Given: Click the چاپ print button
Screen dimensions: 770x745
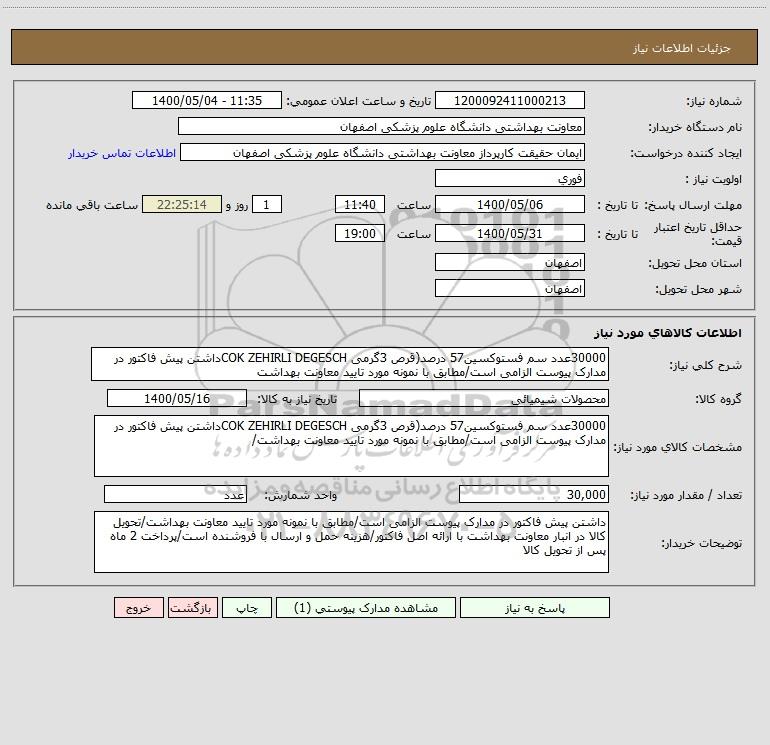Looking at the screenshot, I should click(247, 608).
